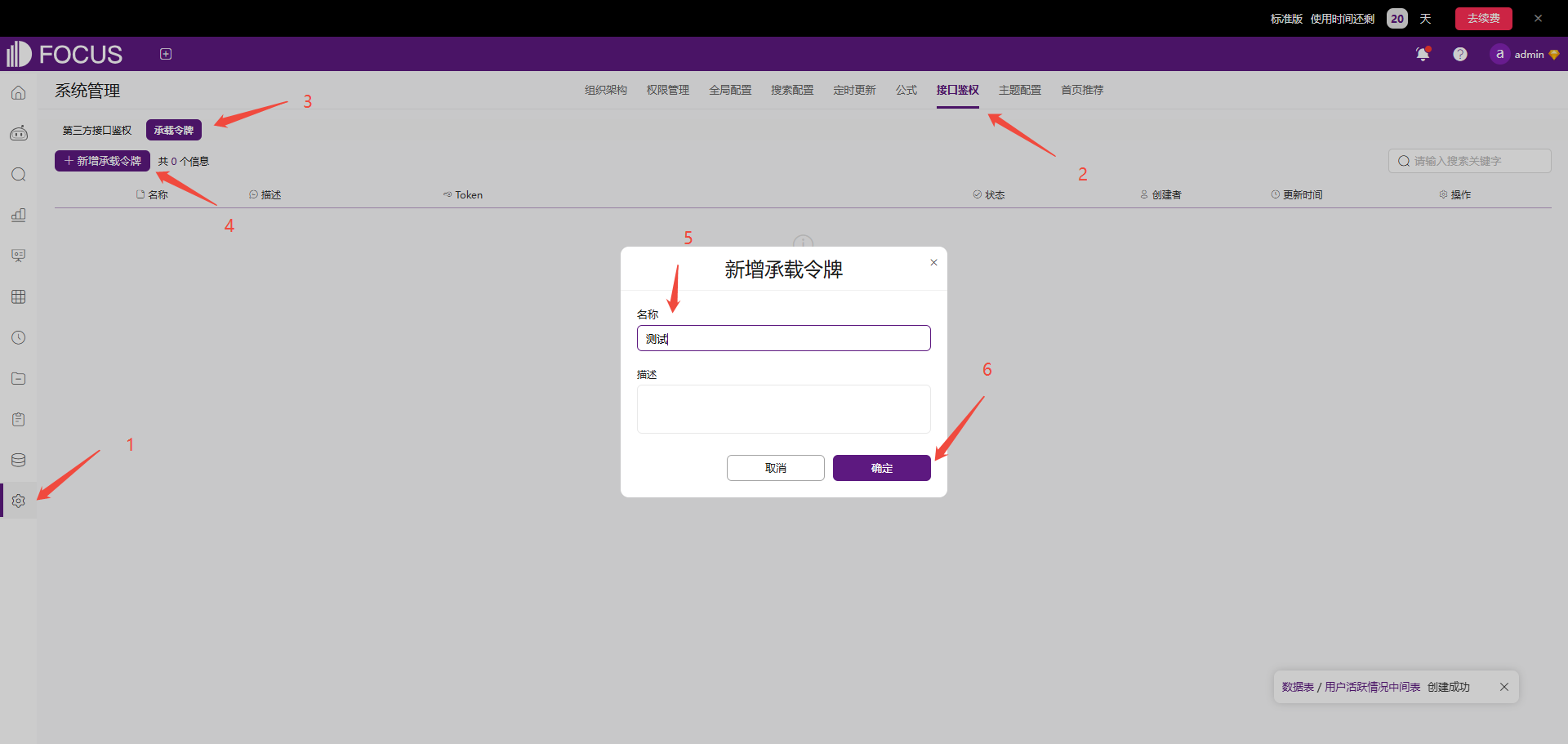Click the 名称 column header
This screenshot has width=1568, height=744.
tap(152, 194)
